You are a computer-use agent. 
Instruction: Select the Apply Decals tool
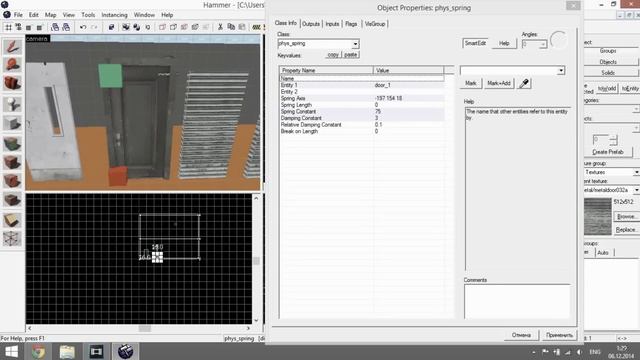pos(12,180)
